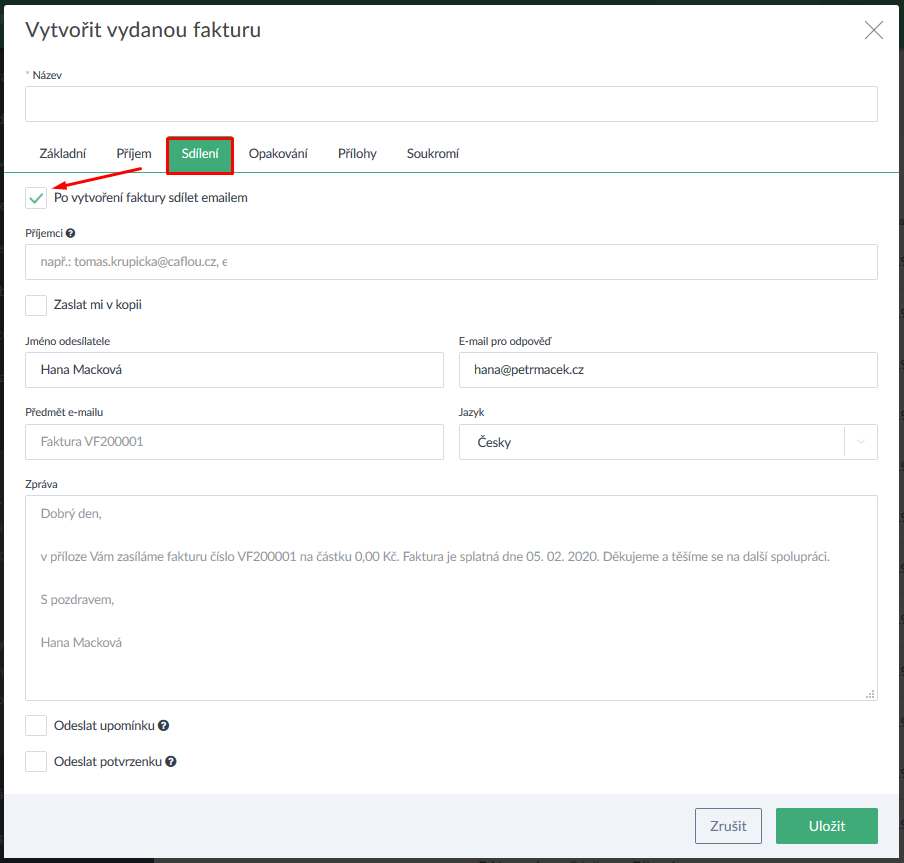This screenshot has height=863, width=904.
Task: Click the chevron arrow in Jazyk field
Action: [861, 442]
